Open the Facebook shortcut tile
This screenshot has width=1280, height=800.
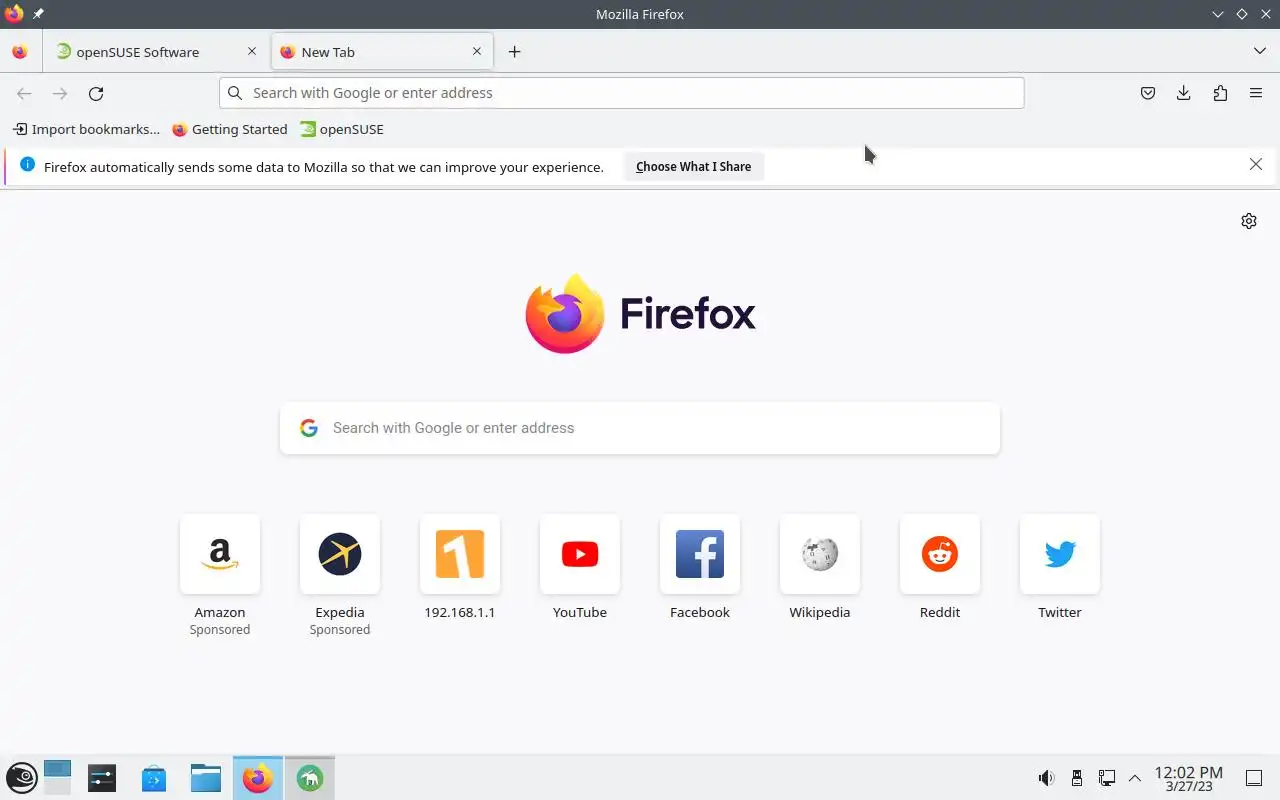pyautogui.click(x=700, y=554)
